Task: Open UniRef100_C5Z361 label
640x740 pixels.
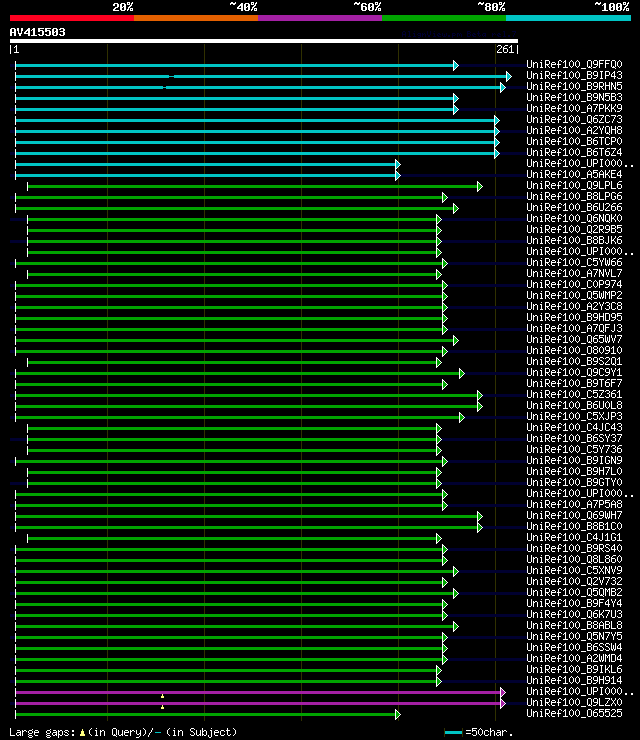Action: [x=574, y=395]
